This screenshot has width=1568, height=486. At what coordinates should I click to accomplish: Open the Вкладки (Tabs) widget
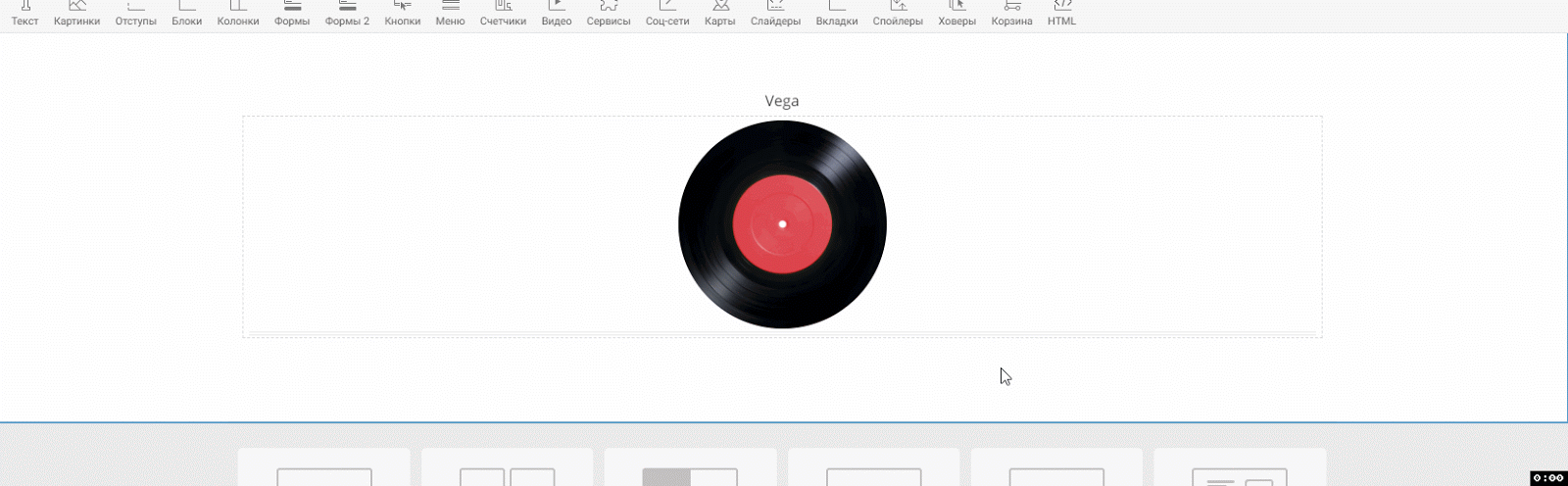pyautogui.click(x=836, y=14)
